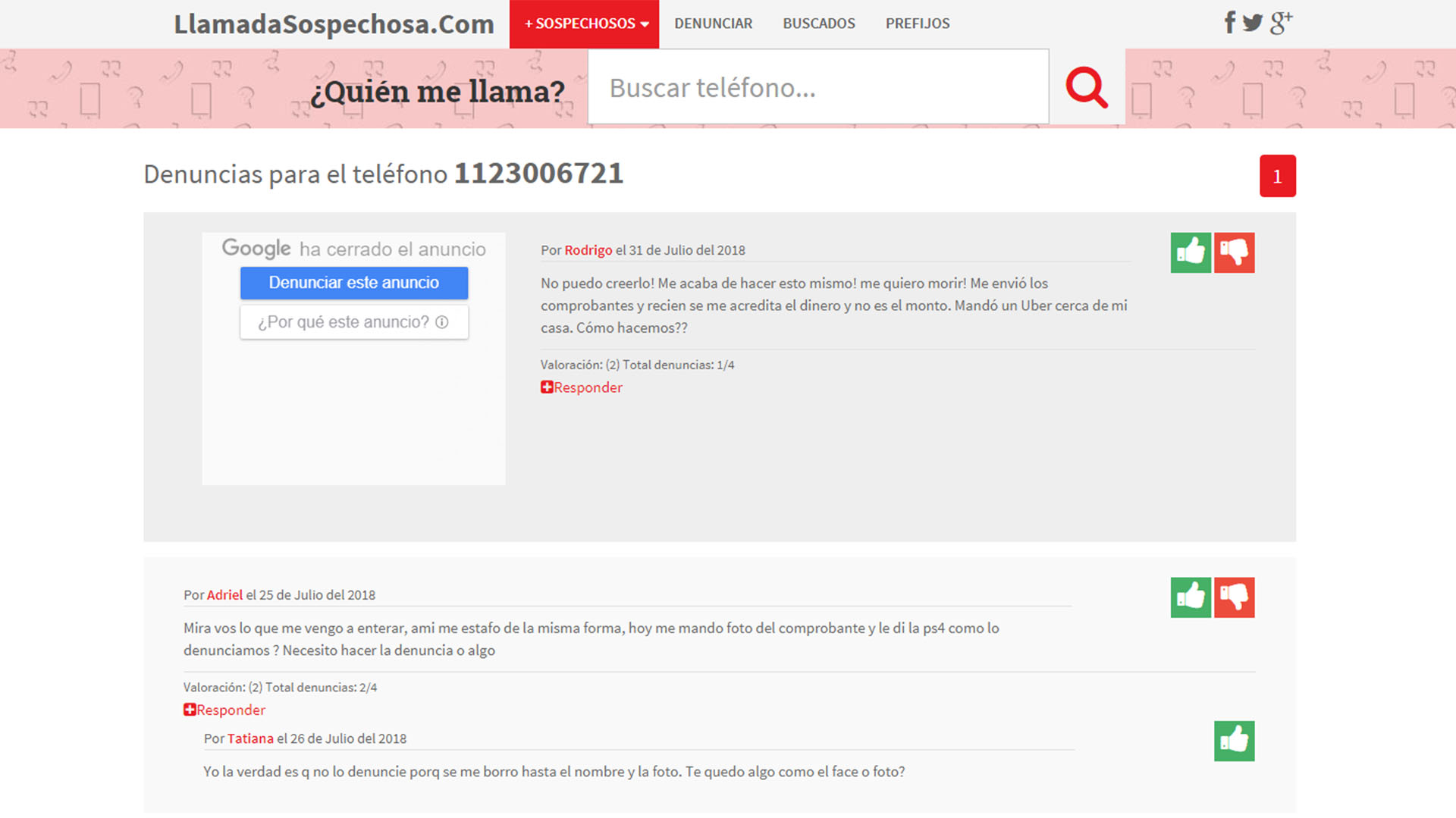The image size is (1456, 818).
Task: Click the red page number 1 badge
Action: tap(1278, 176)
